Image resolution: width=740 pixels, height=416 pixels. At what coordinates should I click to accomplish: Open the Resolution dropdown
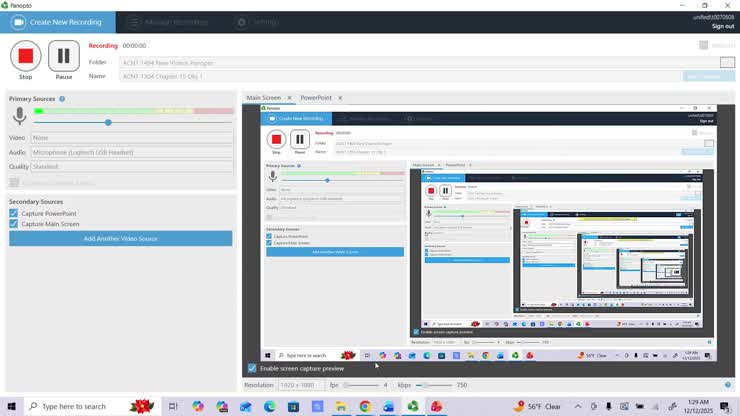click(x=301, y=385)
